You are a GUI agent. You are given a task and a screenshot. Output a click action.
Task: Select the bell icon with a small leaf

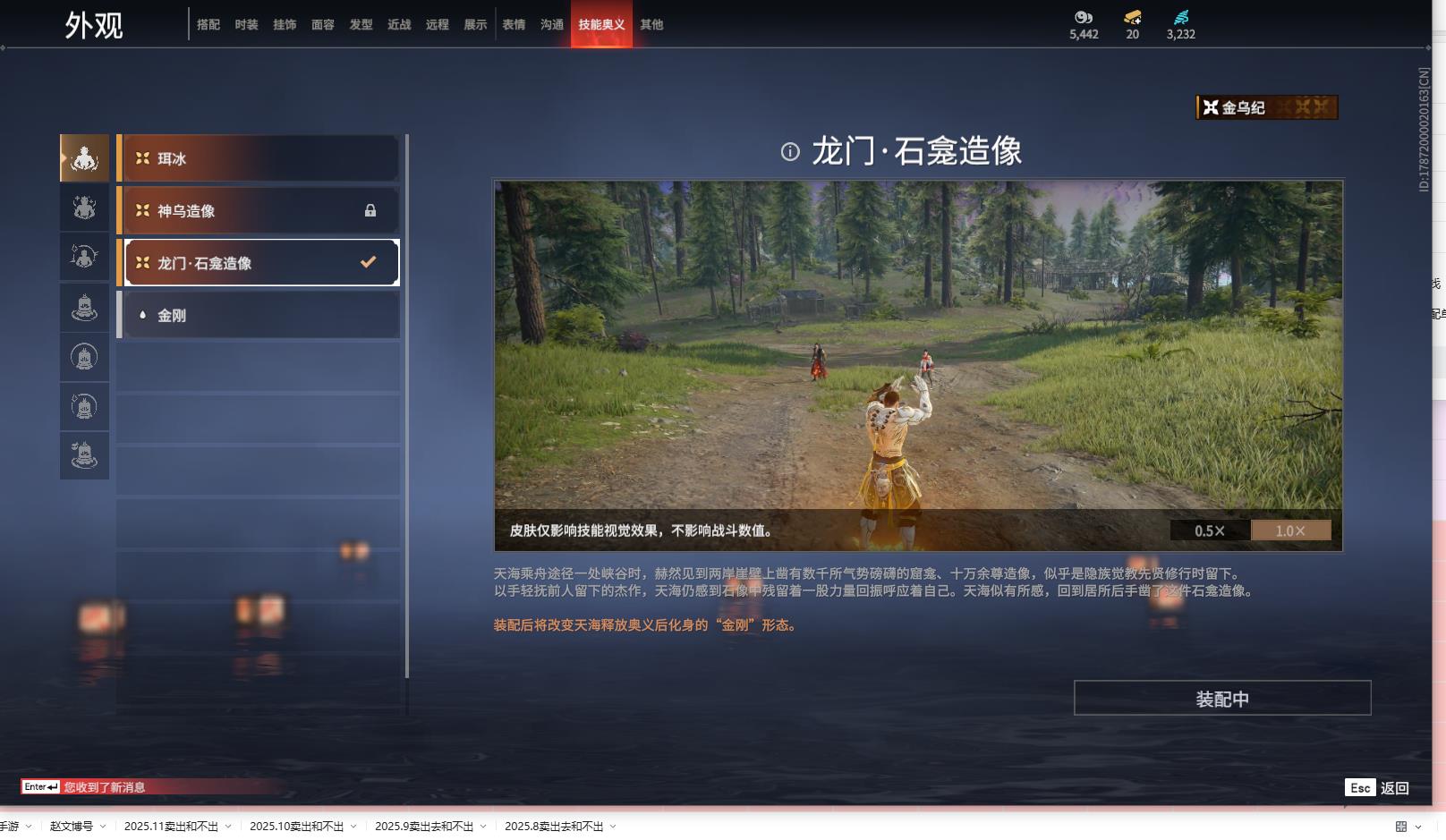pyautogui.click(x=84, y=456)
